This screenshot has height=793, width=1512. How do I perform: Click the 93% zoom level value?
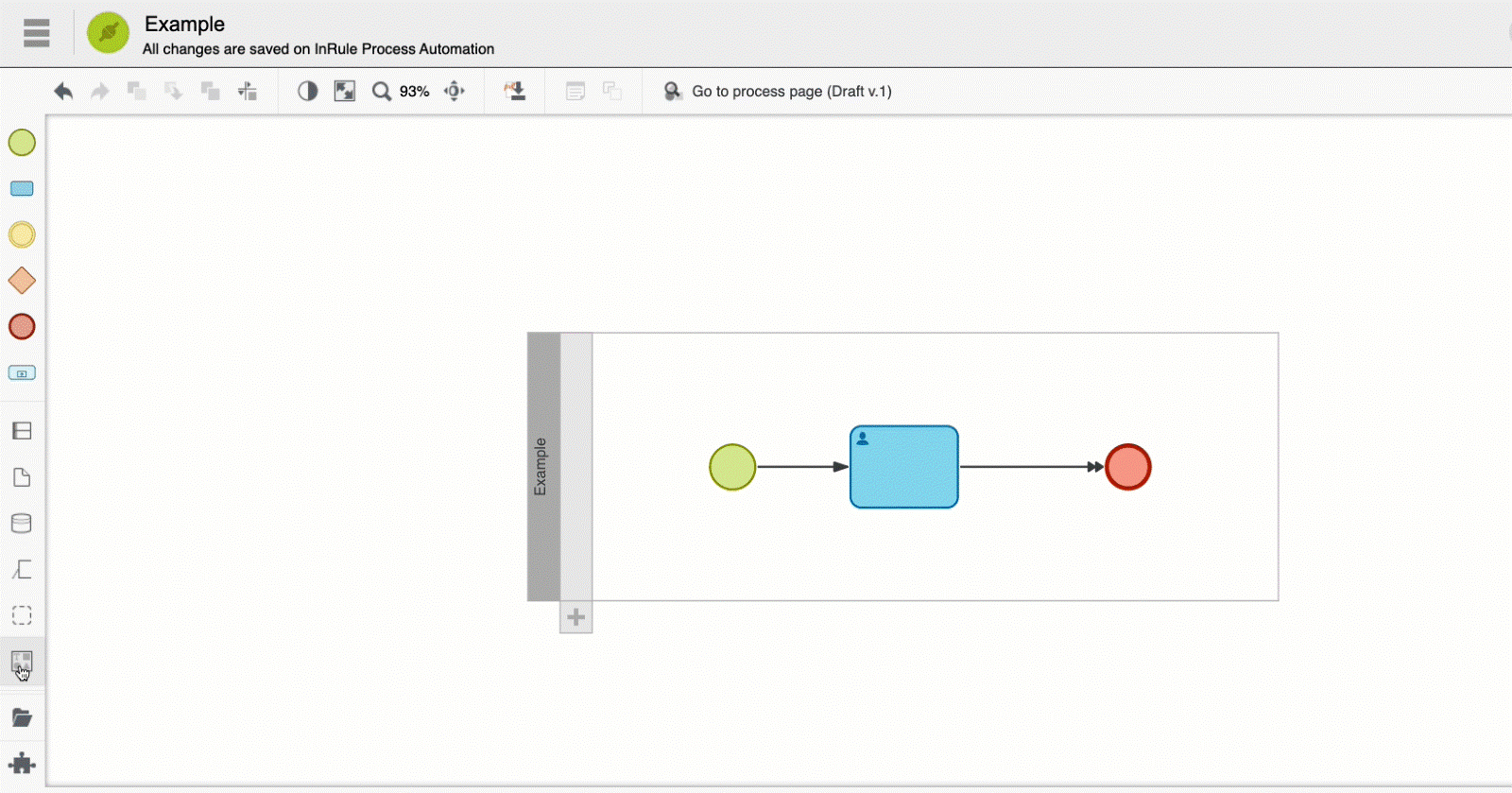click(x=414, y=92)
